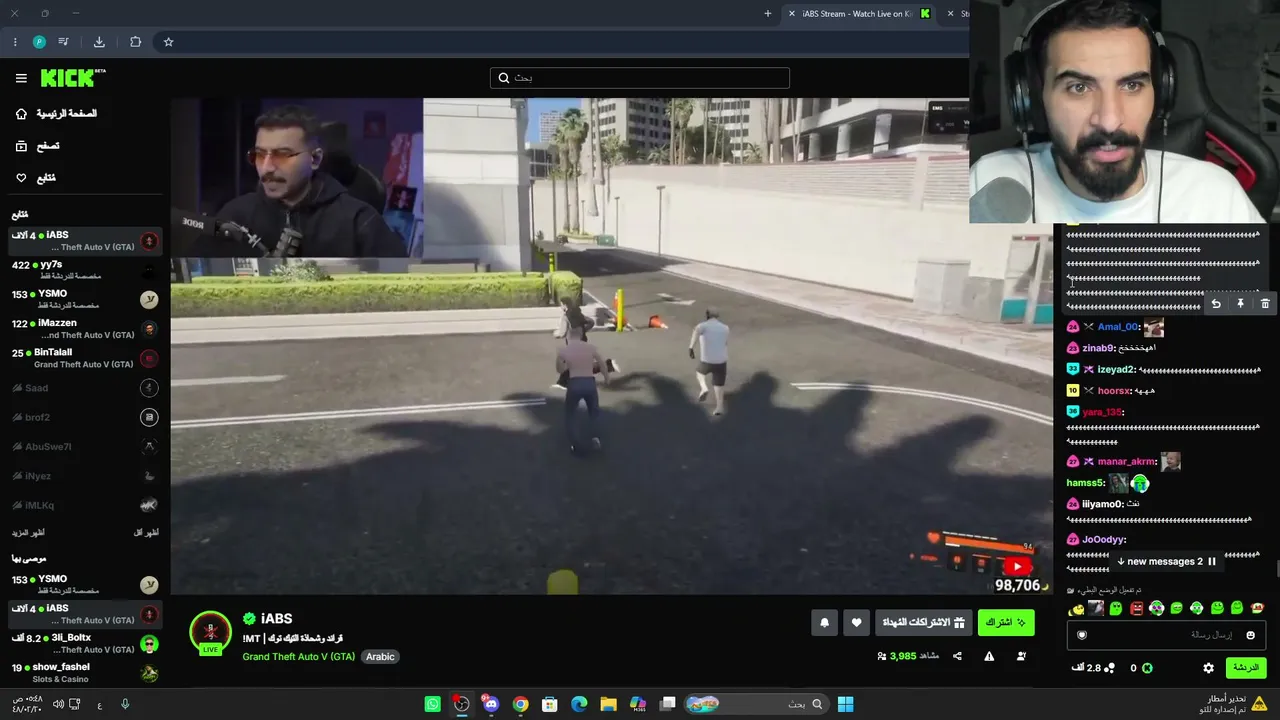Open File Explorer from the taskbar

coord(608,704)
